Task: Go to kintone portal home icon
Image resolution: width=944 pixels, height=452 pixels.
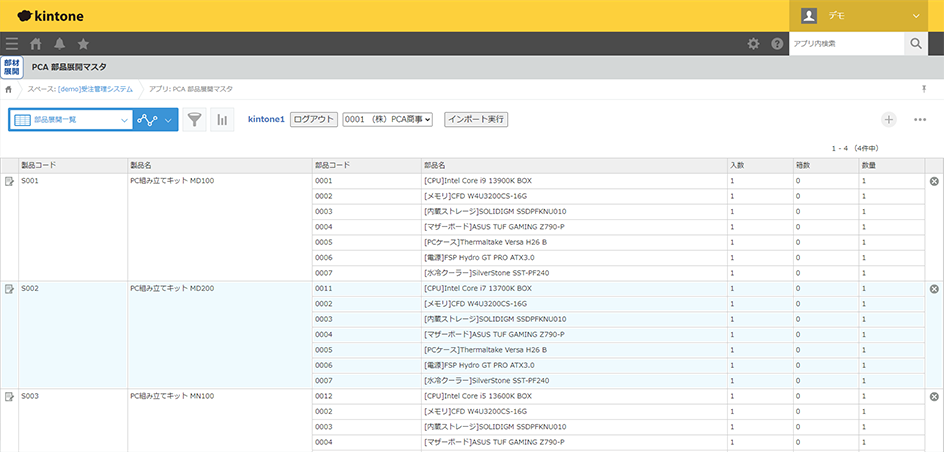Action: [x=36, y=44]
